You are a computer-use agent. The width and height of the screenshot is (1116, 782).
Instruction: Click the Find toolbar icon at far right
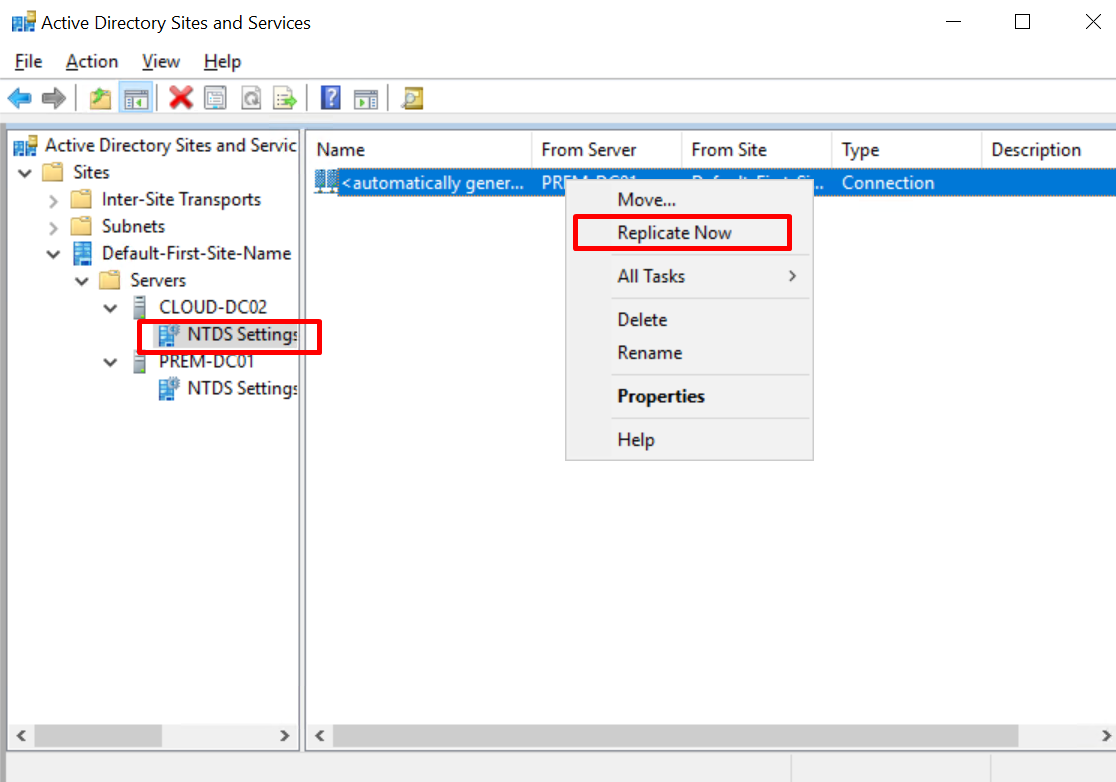(x=412, y=97)
